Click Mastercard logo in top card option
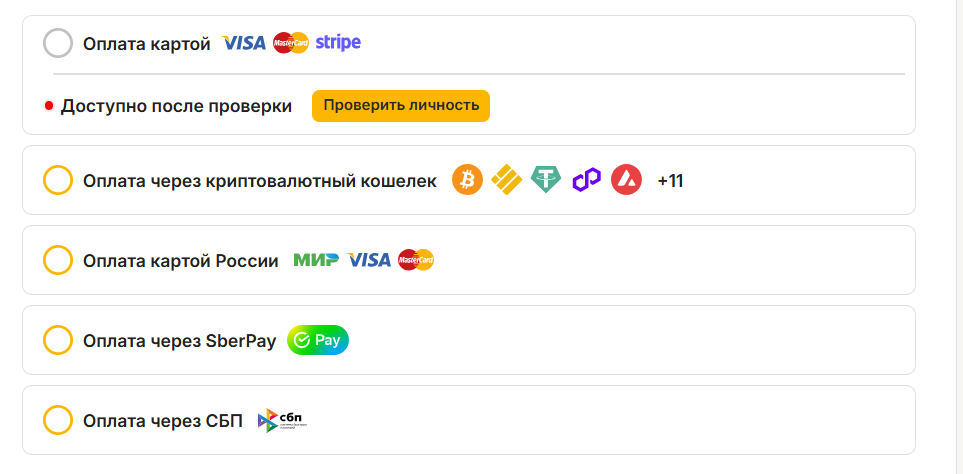The height and width of the screenshot is (474, 963). (x=290, y=43)
